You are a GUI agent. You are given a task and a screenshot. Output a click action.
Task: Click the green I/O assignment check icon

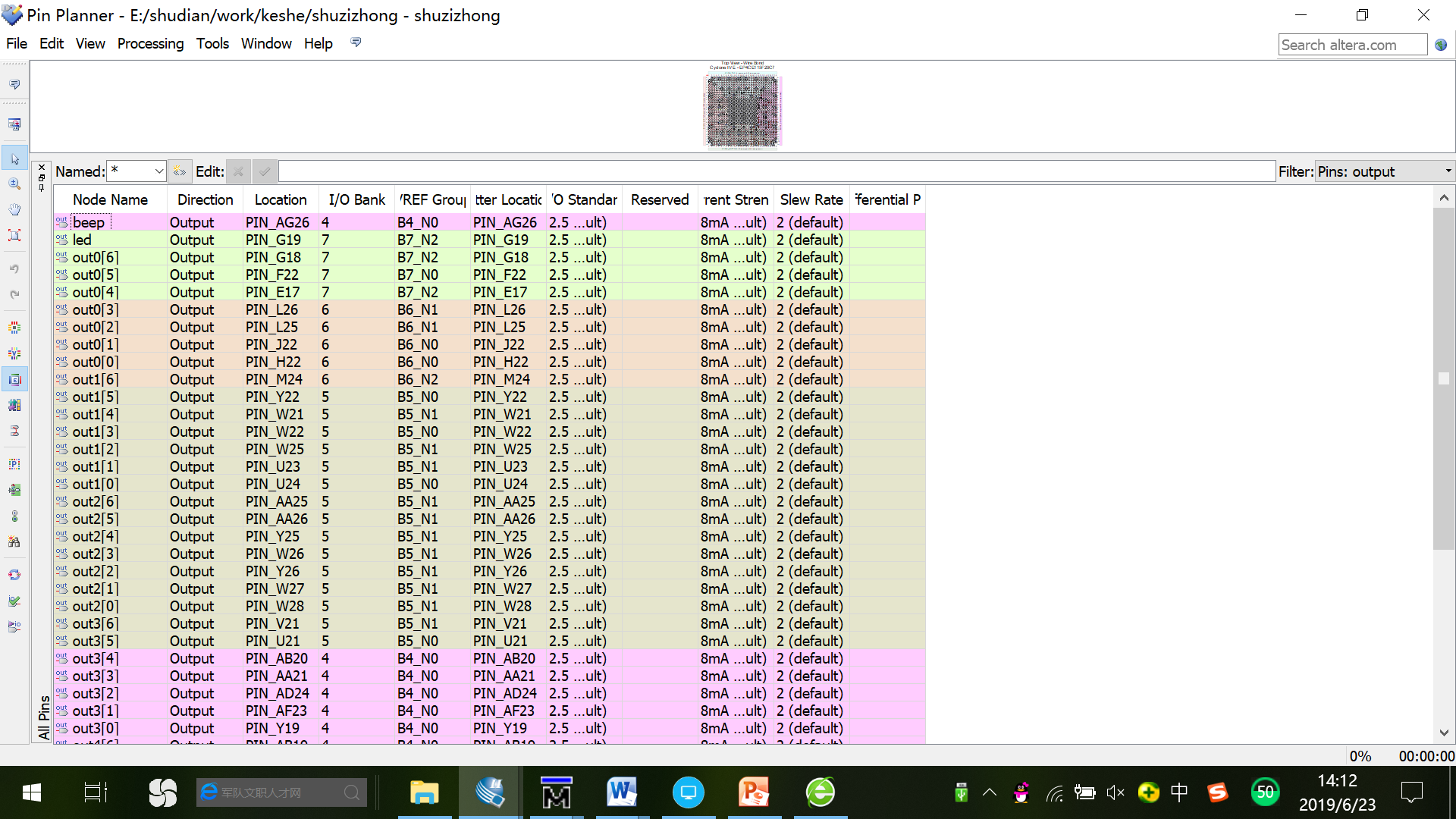pyautogui.click(x=14, y=601)
